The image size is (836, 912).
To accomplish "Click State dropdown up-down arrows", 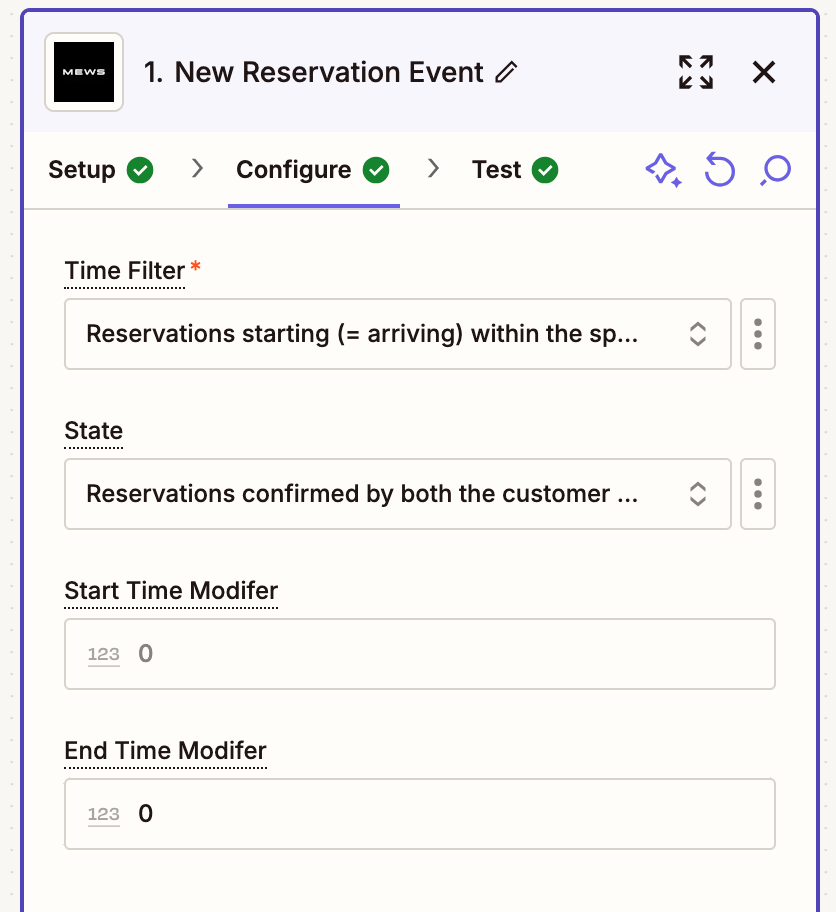I will pyautogui.click(x=698, y=494).
